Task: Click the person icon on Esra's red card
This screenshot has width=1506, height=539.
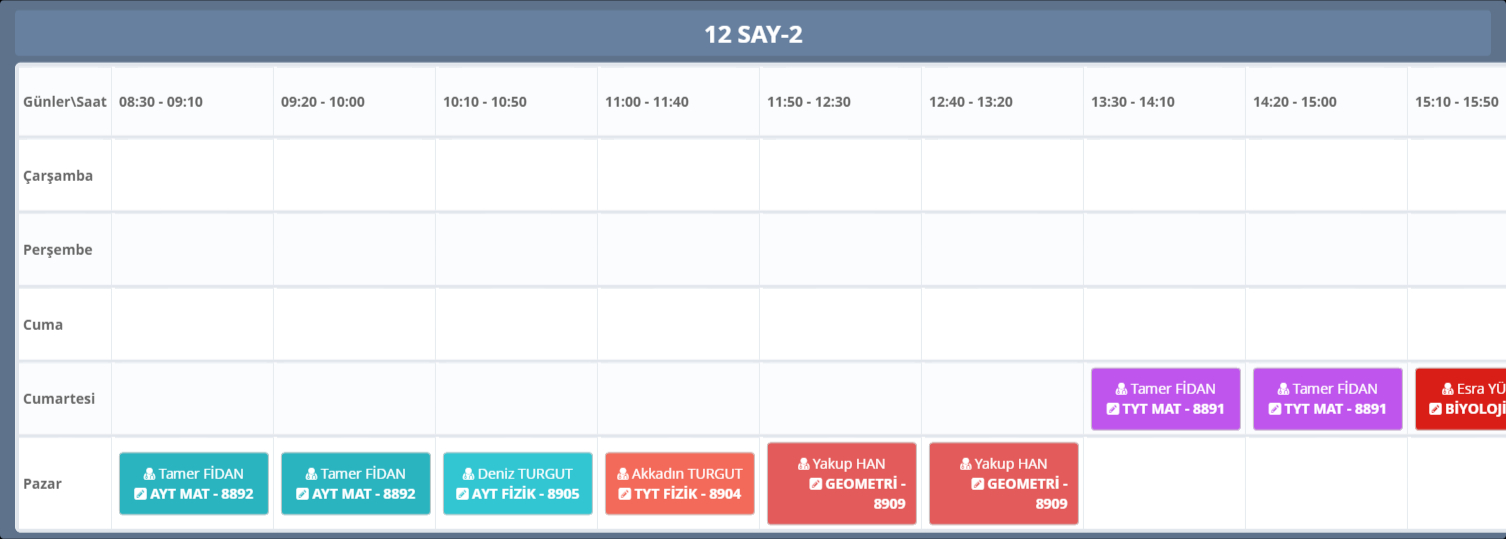Action: [1449, 389]
